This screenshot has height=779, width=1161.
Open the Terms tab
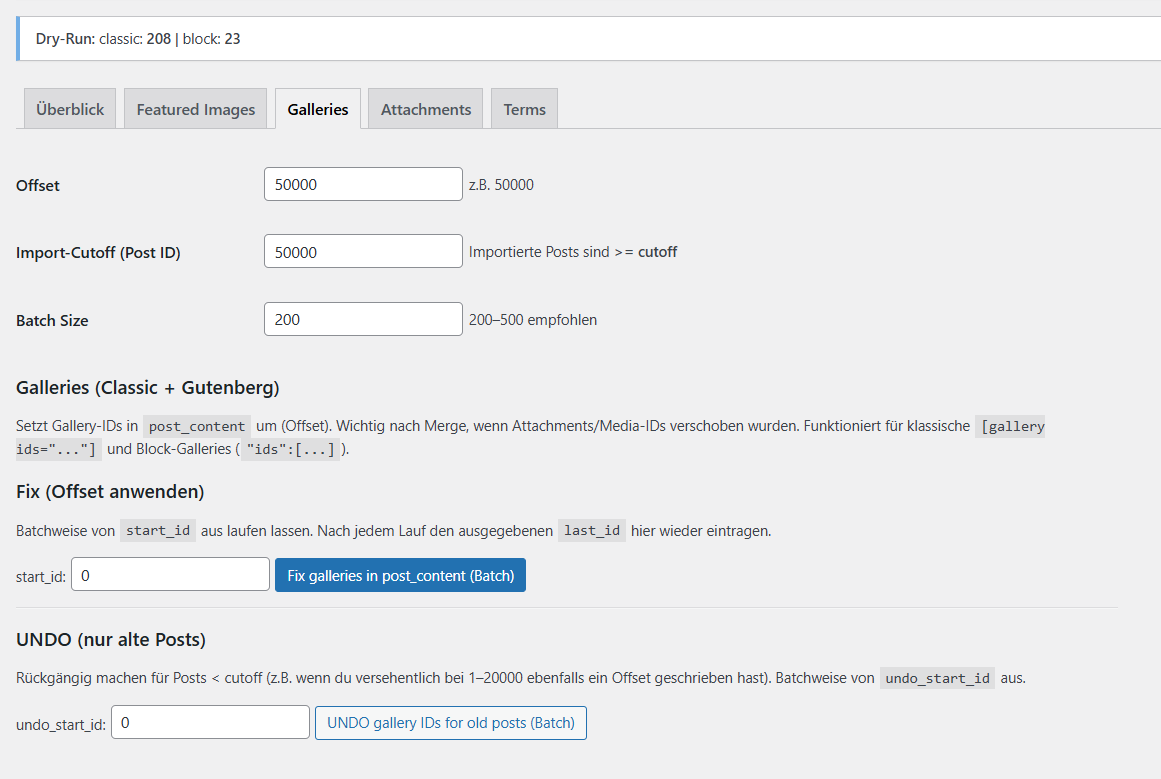524,109
